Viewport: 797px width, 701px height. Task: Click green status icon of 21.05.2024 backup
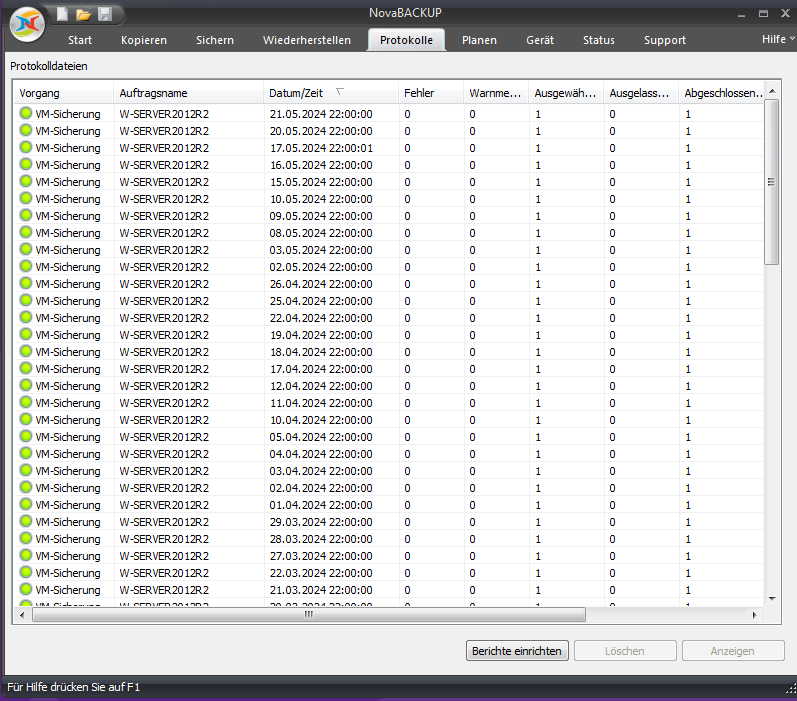26,114
